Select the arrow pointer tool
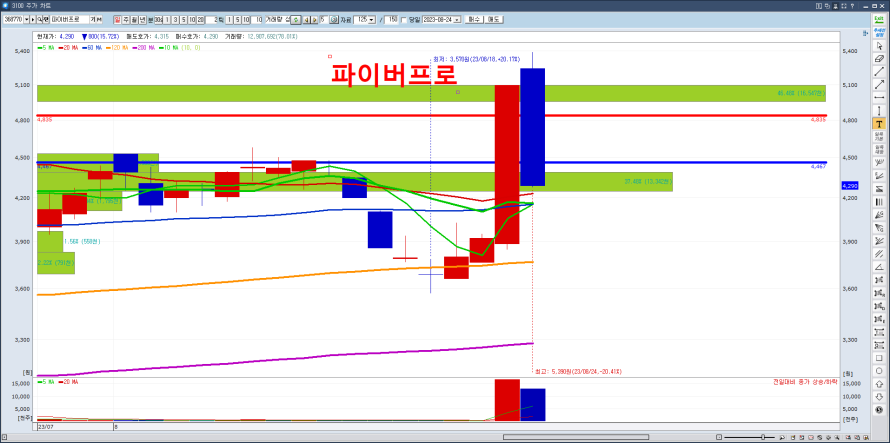 [879, 45]
